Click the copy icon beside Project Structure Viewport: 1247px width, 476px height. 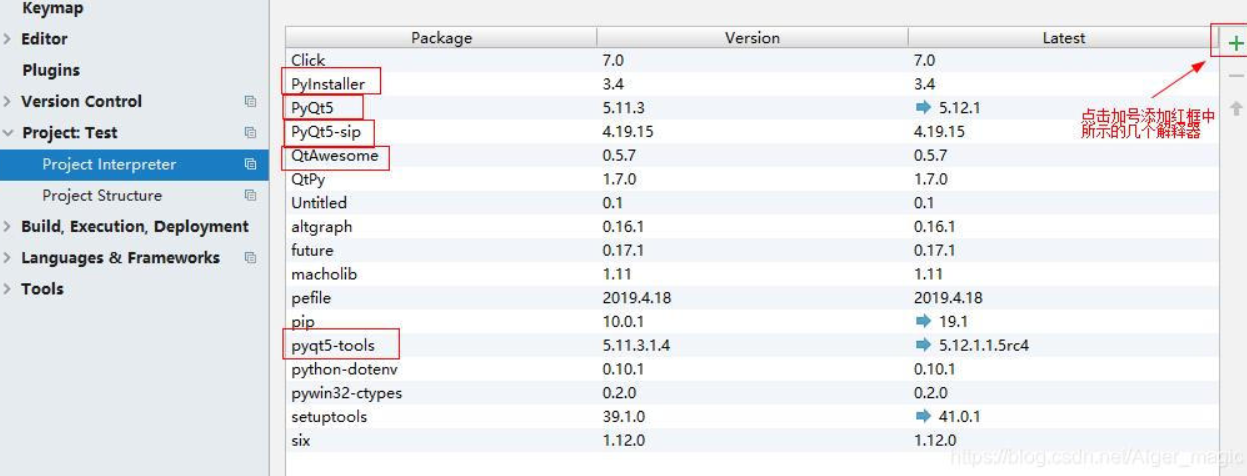(250, 196)
